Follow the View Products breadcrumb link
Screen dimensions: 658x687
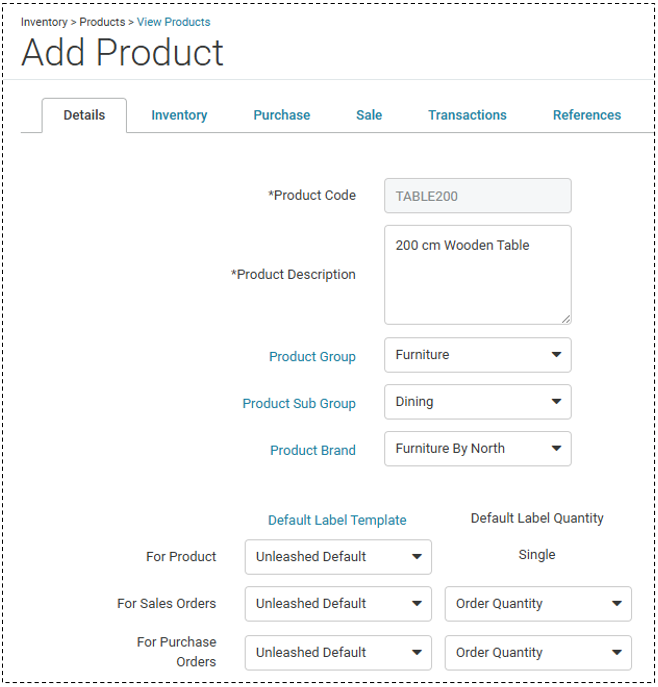click(173, 22)
